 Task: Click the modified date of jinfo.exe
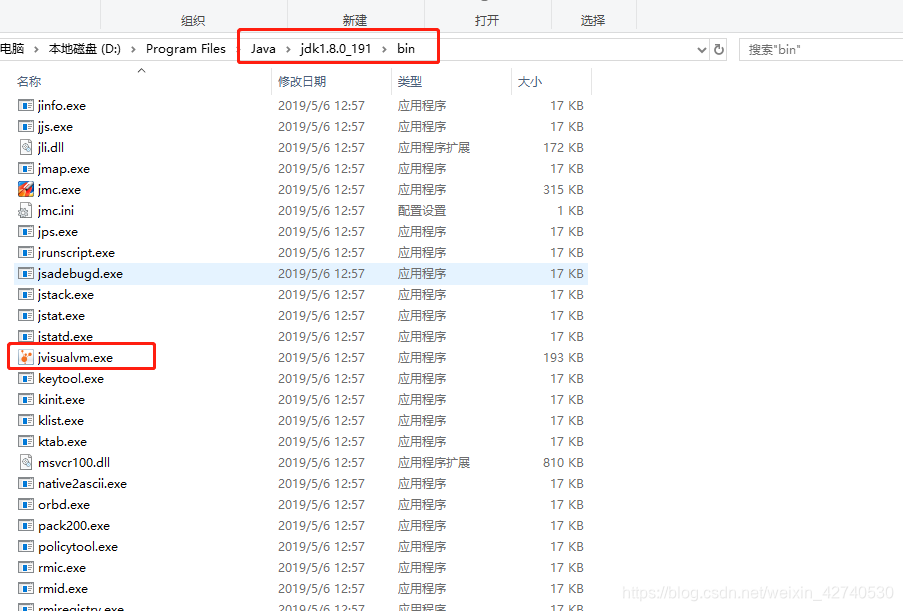(321, 105)
